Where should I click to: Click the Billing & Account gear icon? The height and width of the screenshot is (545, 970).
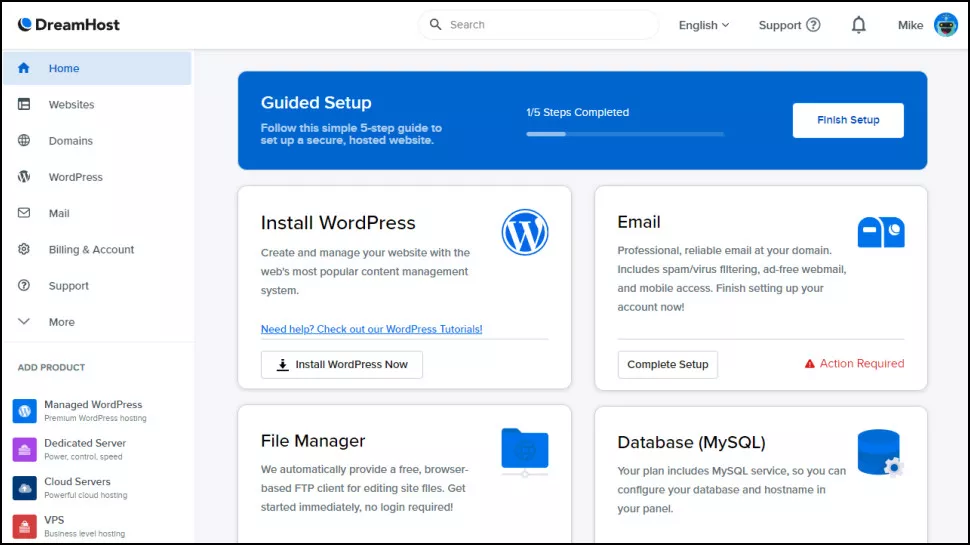[24, 249]
